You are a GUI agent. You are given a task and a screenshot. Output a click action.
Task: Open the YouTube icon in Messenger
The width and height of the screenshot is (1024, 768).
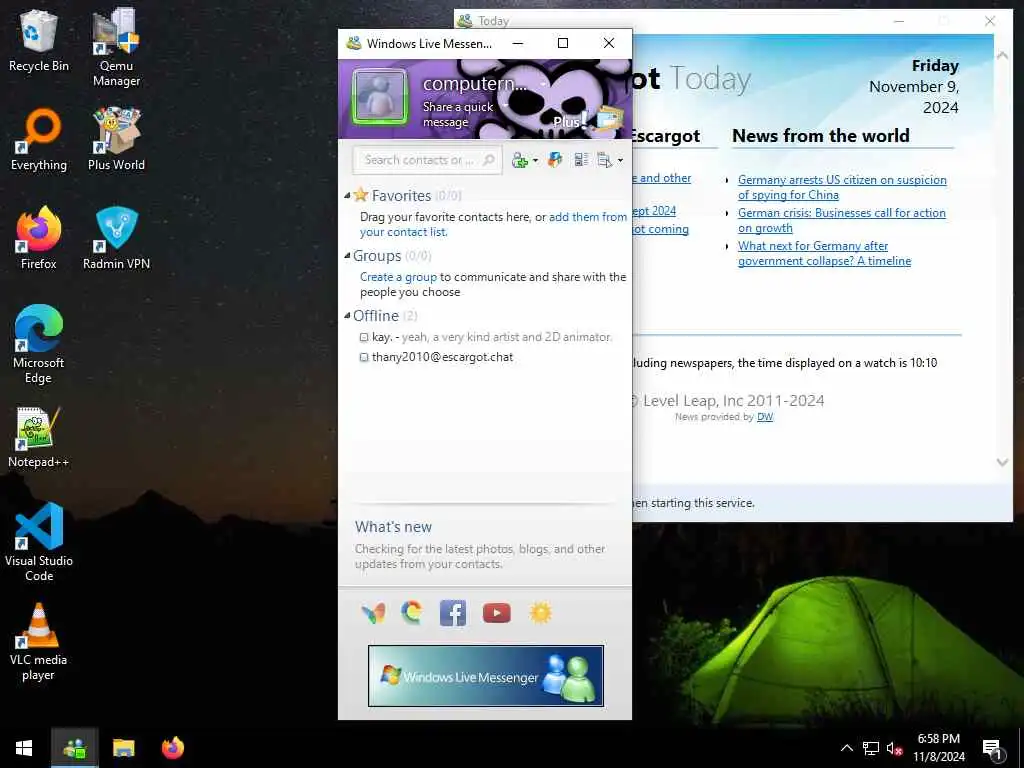(x=496, y=613)
